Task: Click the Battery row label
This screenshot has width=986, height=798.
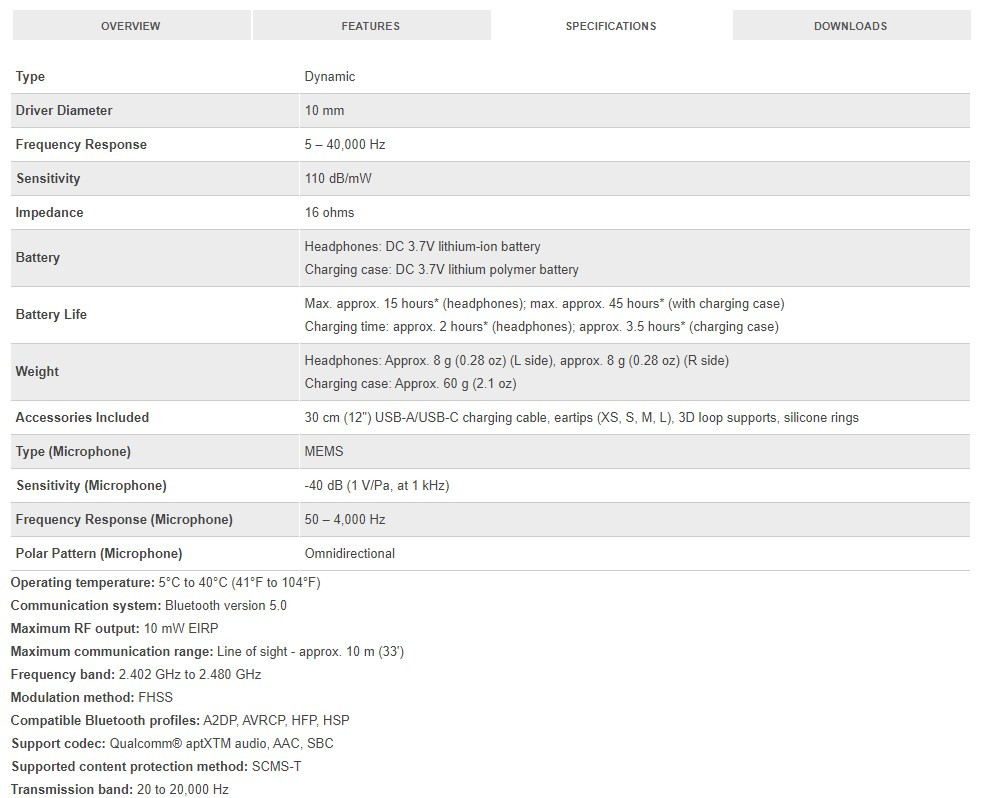Action: point(38,257)
